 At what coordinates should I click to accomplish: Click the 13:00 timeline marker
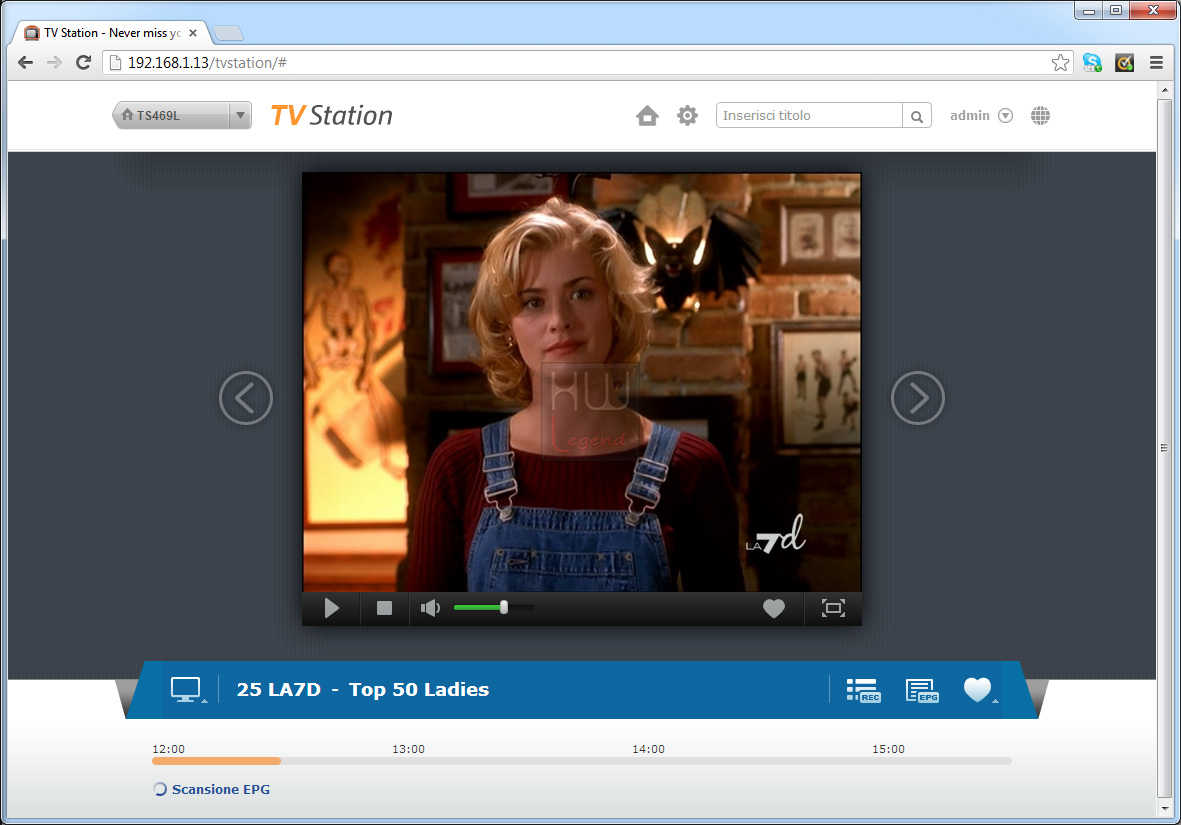[x=408, y=749]
